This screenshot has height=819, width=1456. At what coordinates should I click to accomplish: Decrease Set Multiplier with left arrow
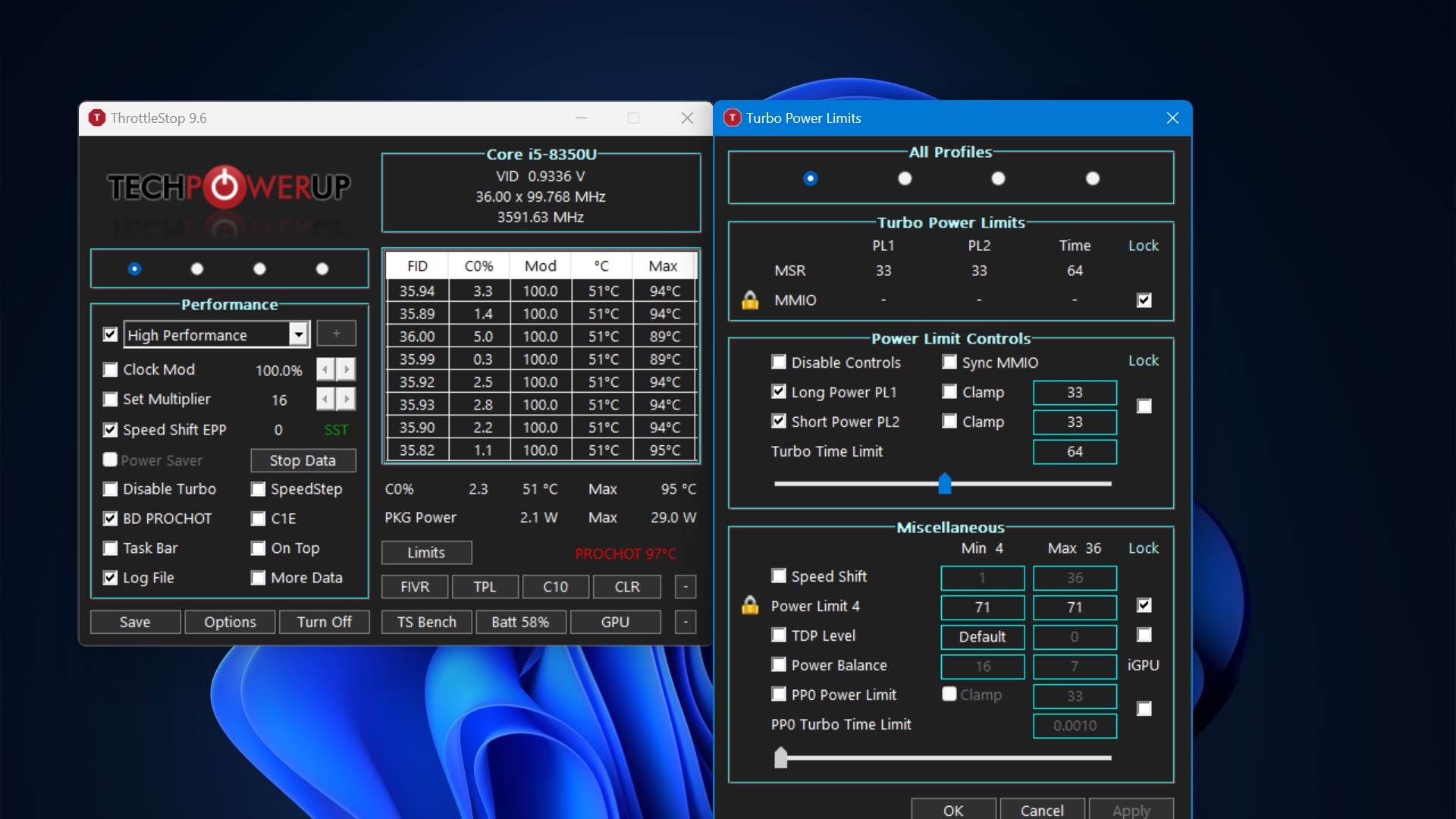[325, 399]
